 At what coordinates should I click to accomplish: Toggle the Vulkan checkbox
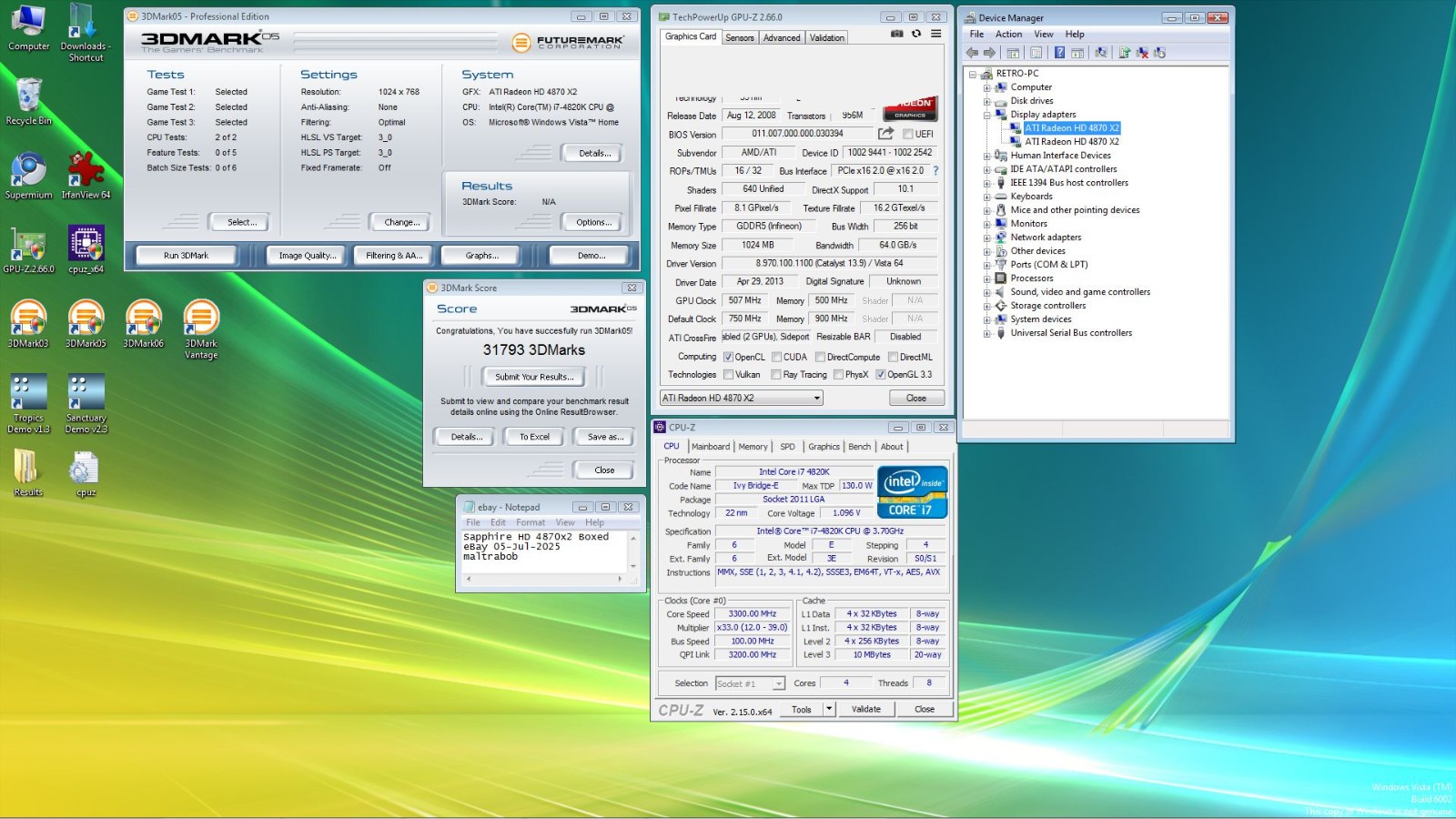pyautogui.click(x=728, y=374)
